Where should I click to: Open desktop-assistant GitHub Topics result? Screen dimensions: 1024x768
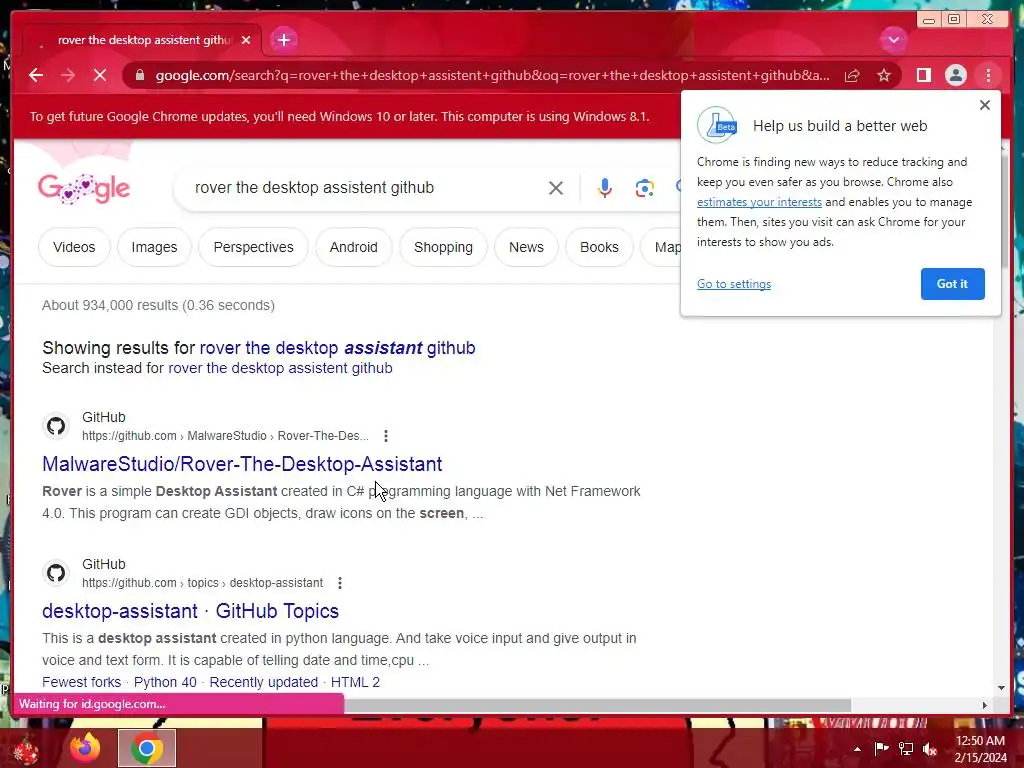191,611
